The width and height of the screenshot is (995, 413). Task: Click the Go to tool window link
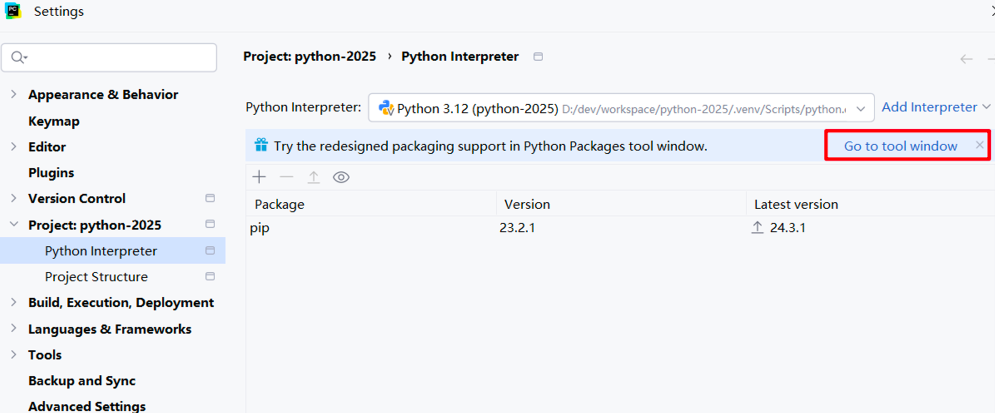900,146
